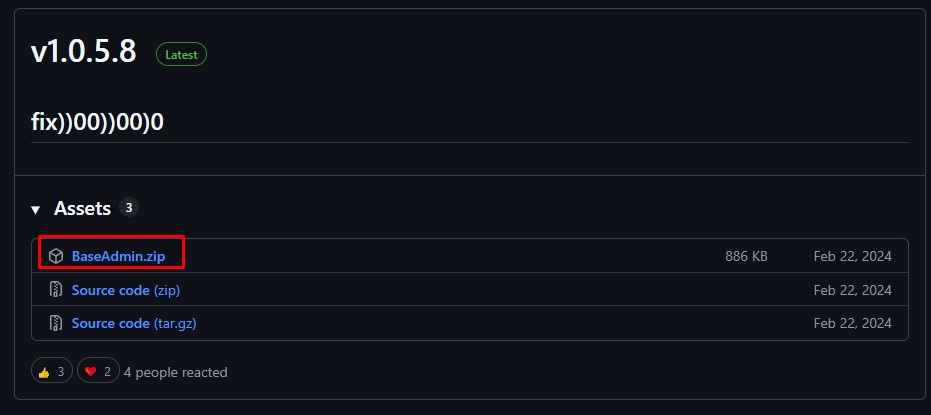React with the thumbs up emoji
The image size is (931, 415).
pyautogui.click(x=44, y=372)
